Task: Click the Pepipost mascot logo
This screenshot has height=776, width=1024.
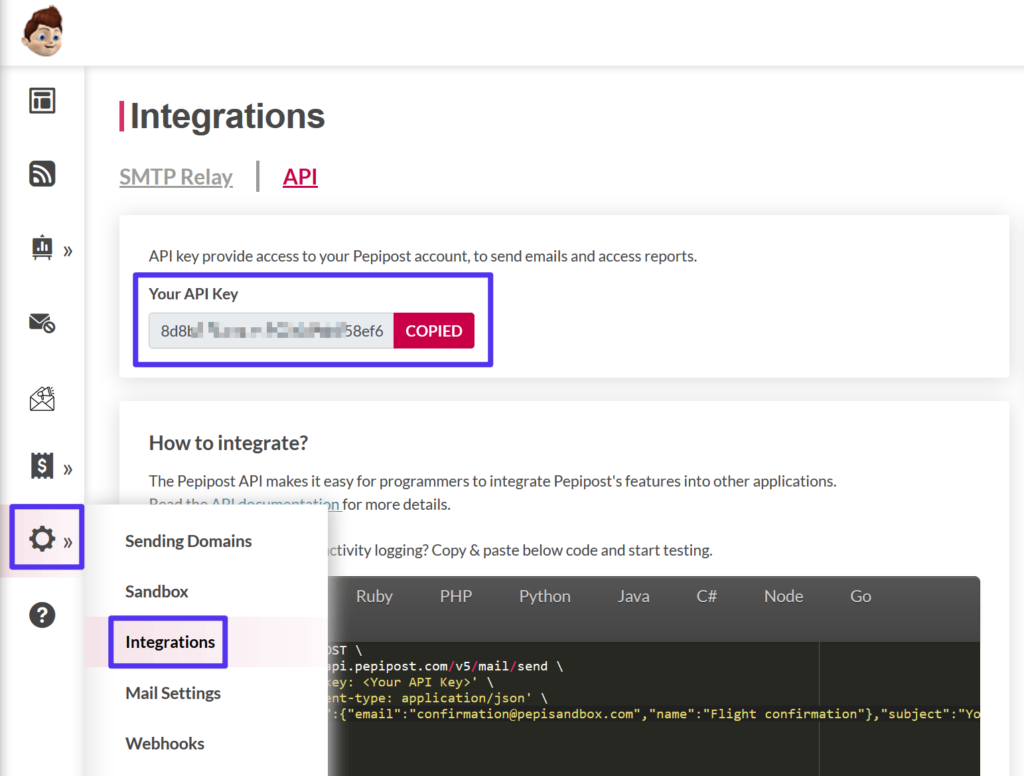Action: 43,31
